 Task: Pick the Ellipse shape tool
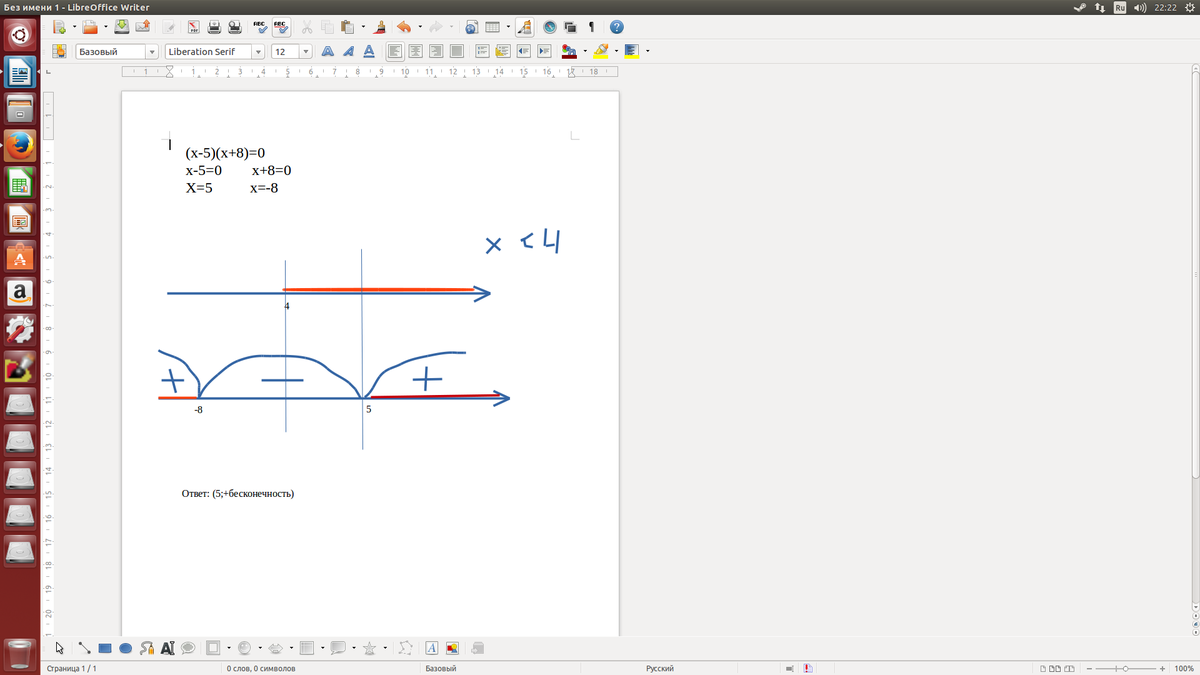125,647
